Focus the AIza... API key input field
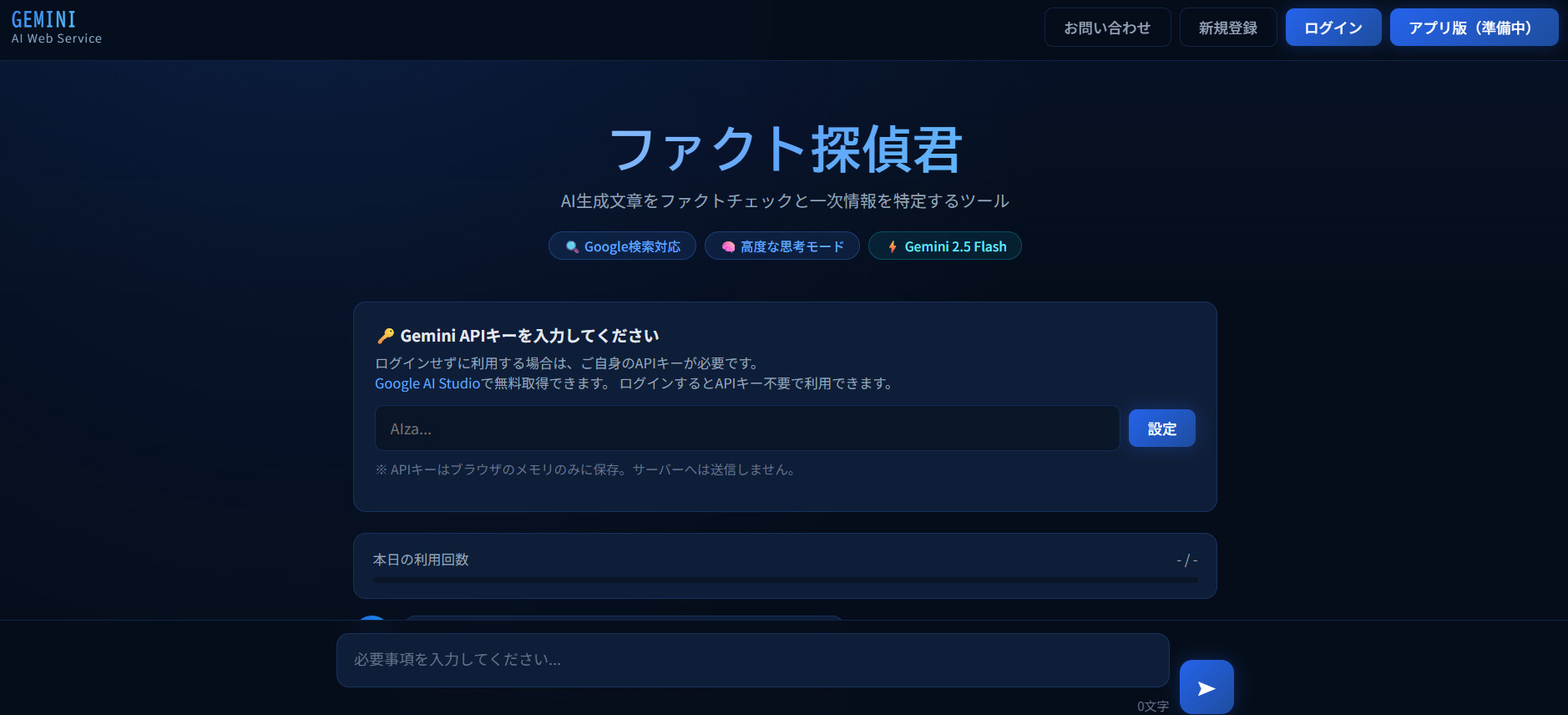This screenshot has width=1568, height=715. (746, 428)
